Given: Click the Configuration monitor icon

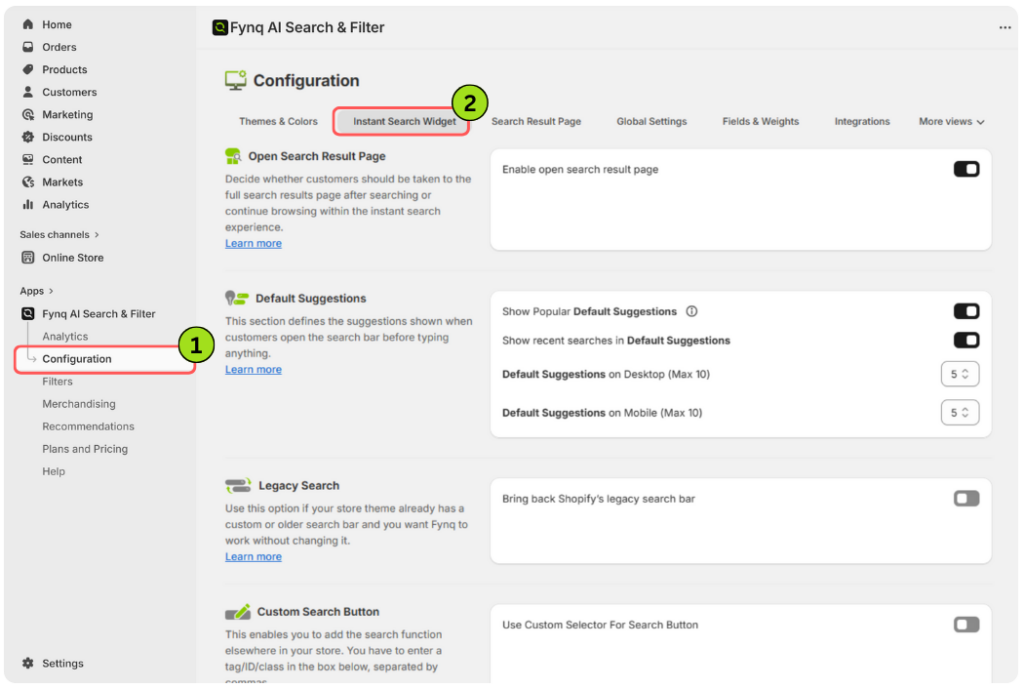Looking at the screenshot, I should [x=235, y=80].
